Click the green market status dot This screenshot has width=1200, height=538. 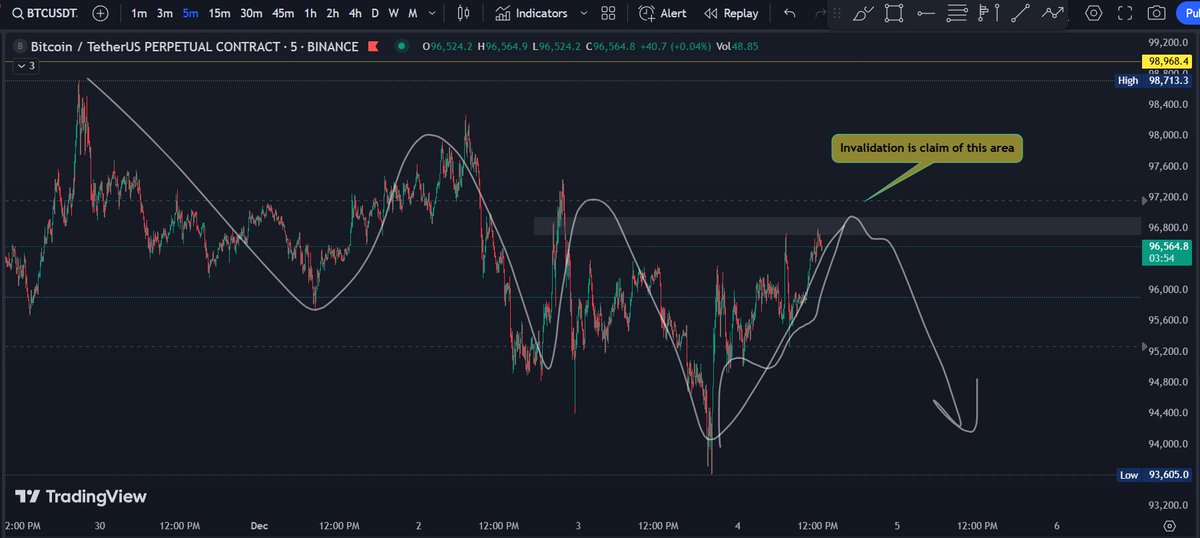(401, 47)
